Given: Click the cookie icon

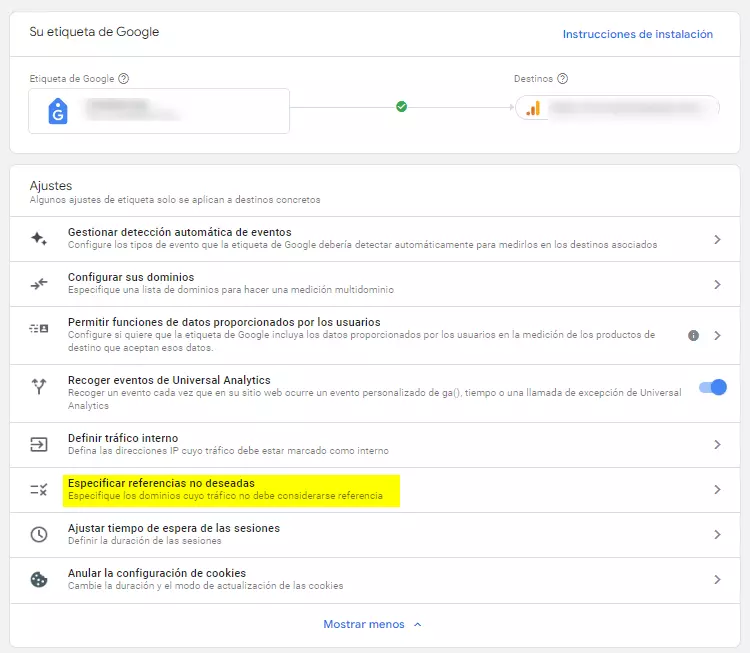Looking at the screenshot, I should coord(39,579).
